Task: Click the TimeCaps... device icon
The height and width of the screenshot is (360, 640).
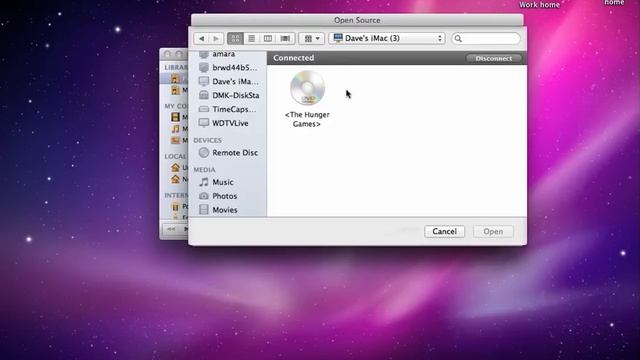Action: coord(204,109)
